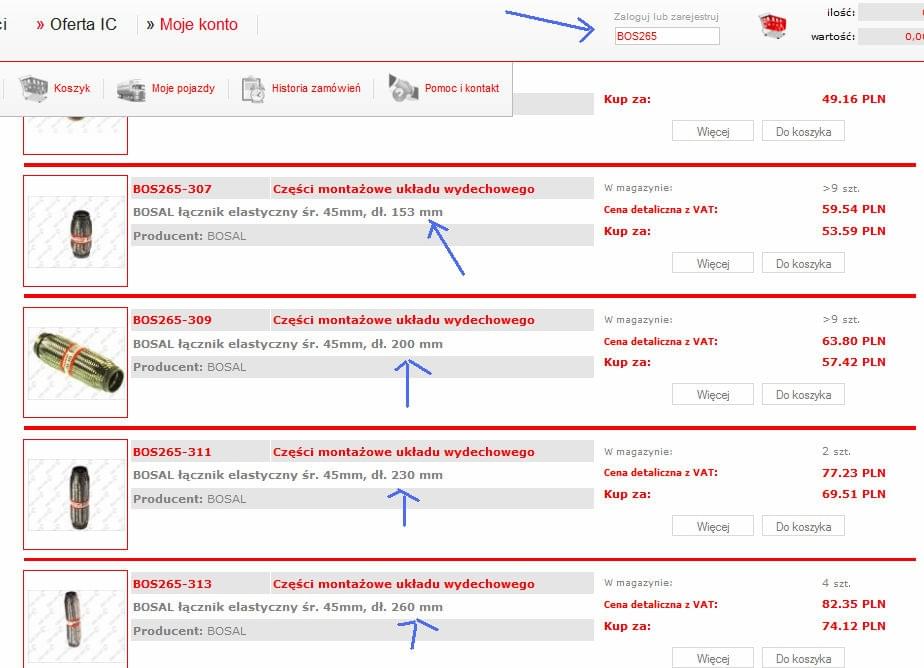Click retail price 77.23 PLN
The width and height of the screenshot is (924, 668).
[854, 473]
